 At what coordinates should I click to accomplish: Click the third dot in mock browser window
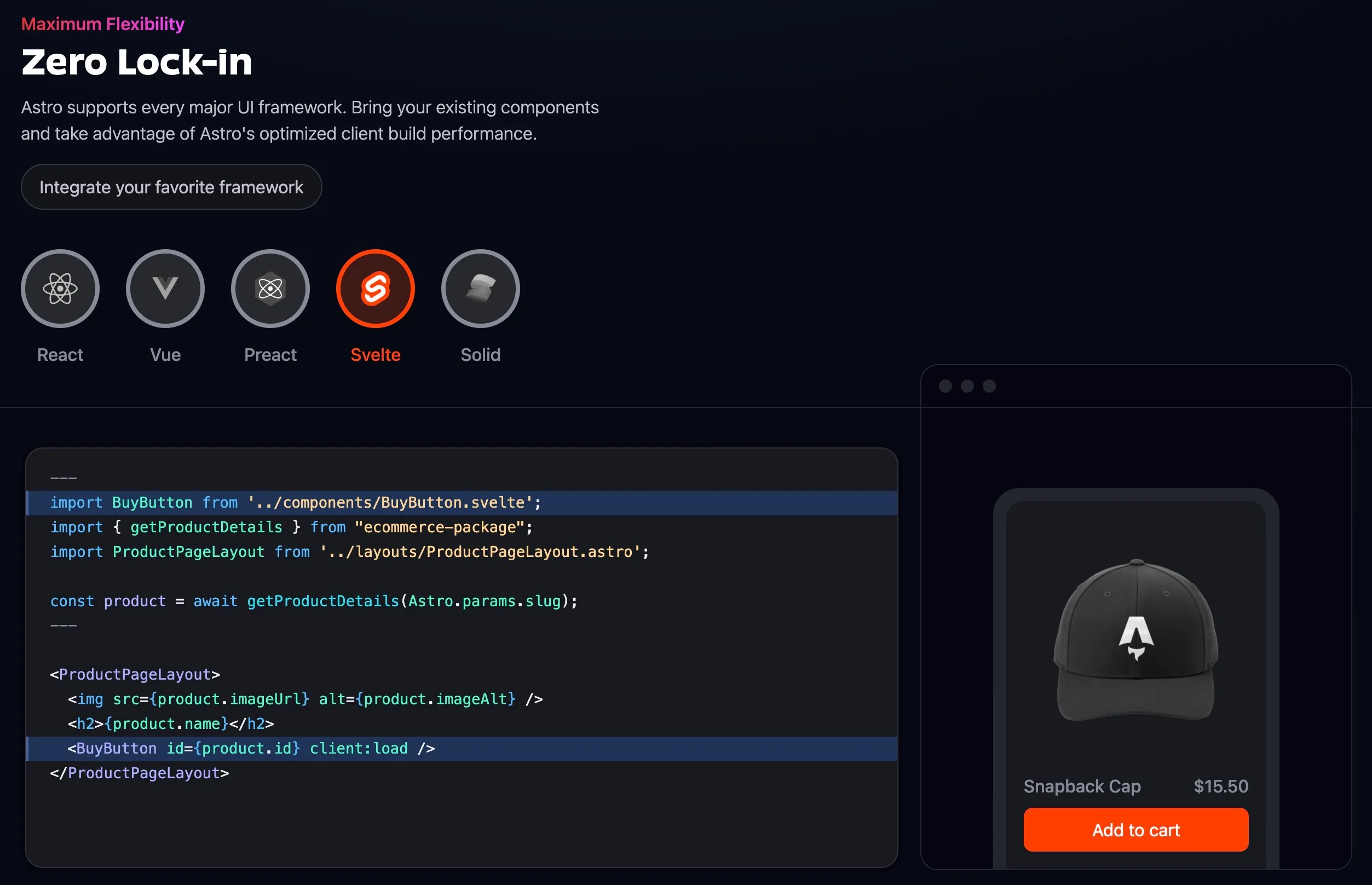pos(989,386)
